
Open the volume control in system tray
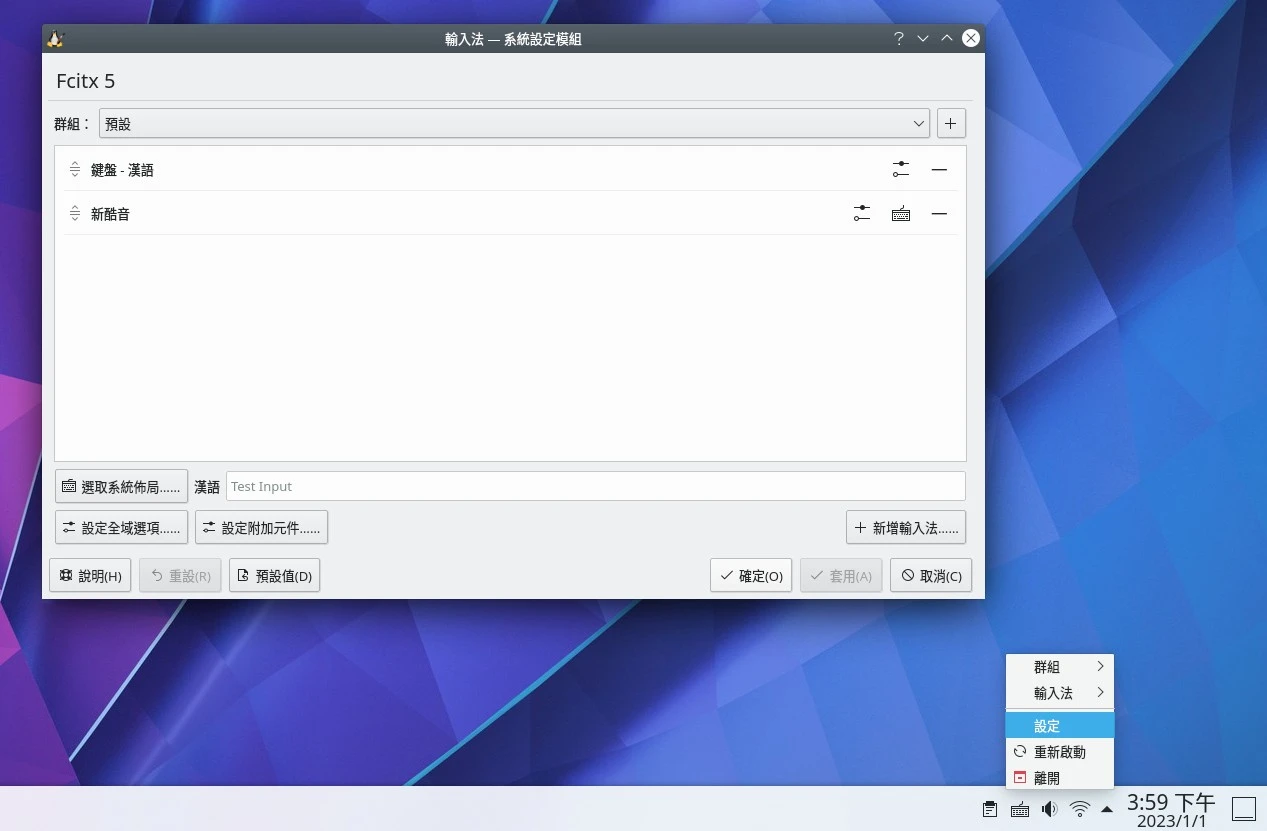coord(1049,809)
